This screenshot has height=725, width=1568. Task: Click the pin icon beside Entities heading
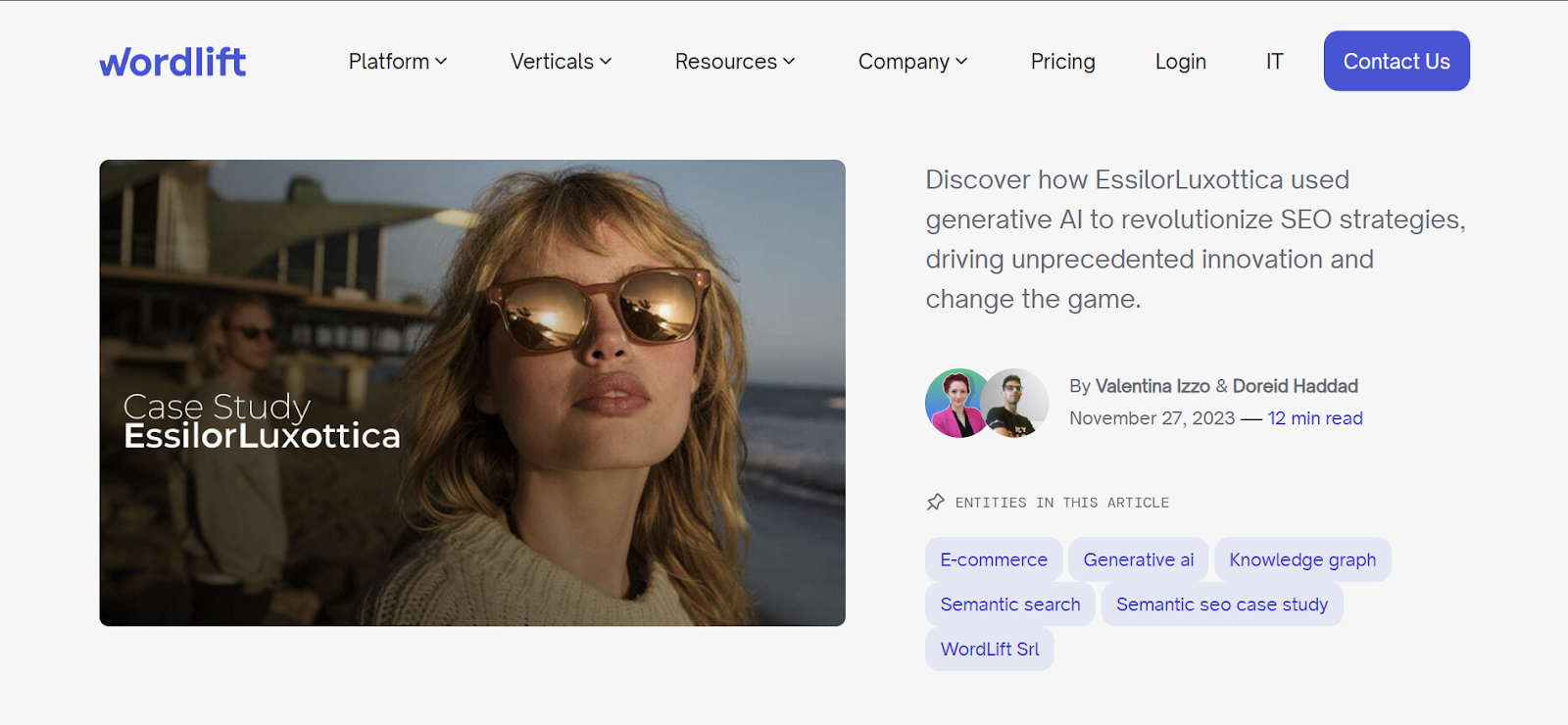(936, 502)
